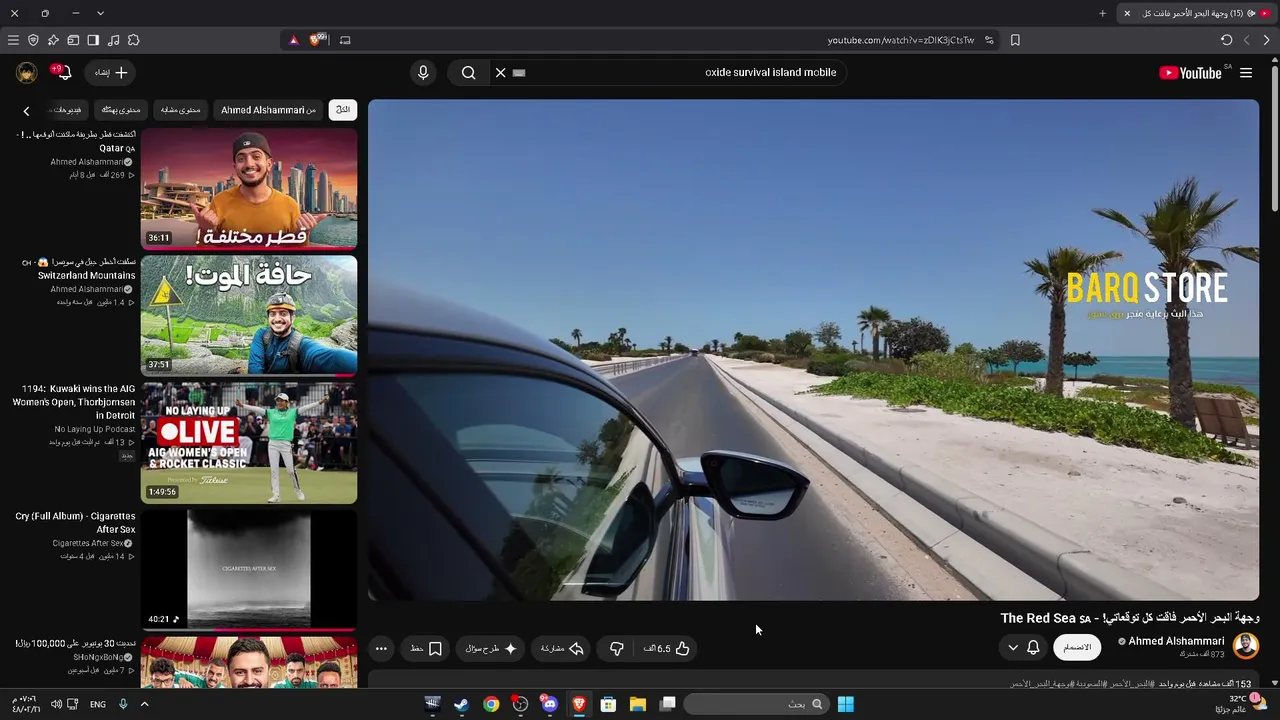The image size is (1280, 720).
Task: Open the YouTube guide hamburger menu
Action: [x=1246, y=73]
